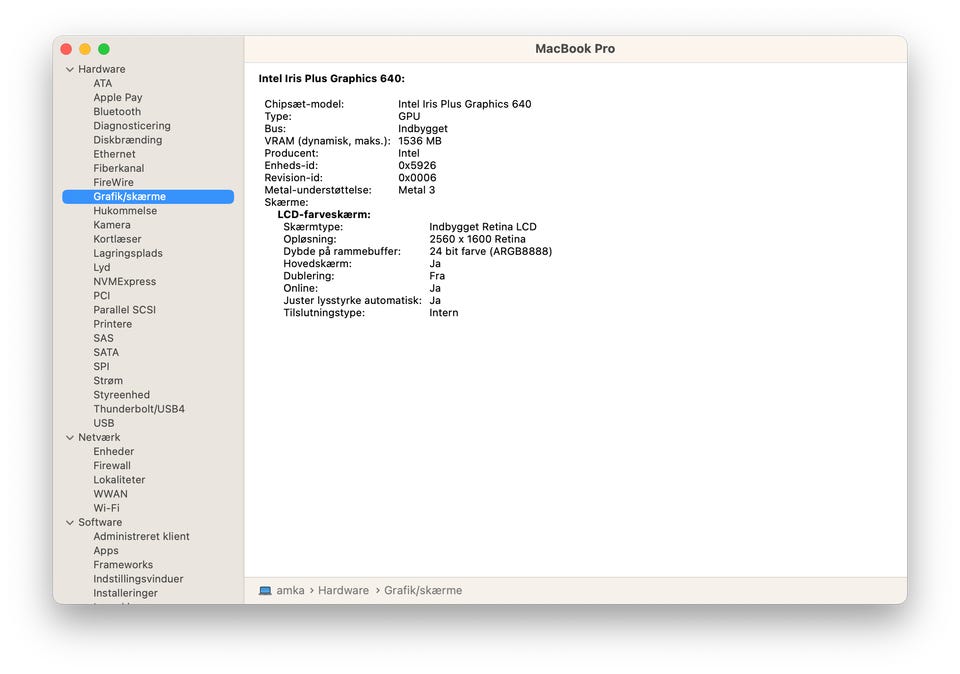The width and height of the screenshot is (960, 674).
Task: Select the highlighted Grafik/skærme item
Action: point(148,197)
